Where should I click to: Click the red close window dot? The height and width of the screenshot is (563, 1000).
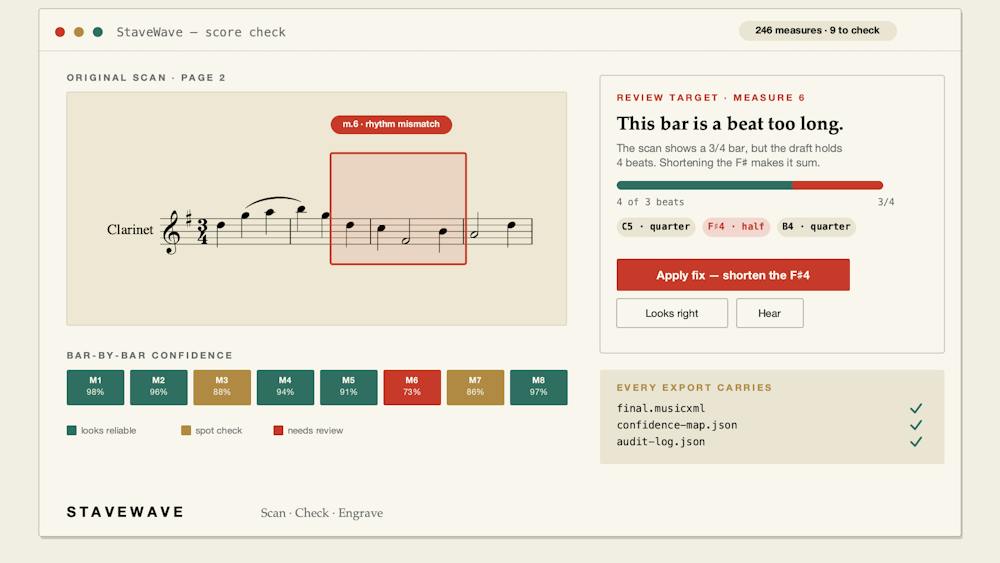60,32
